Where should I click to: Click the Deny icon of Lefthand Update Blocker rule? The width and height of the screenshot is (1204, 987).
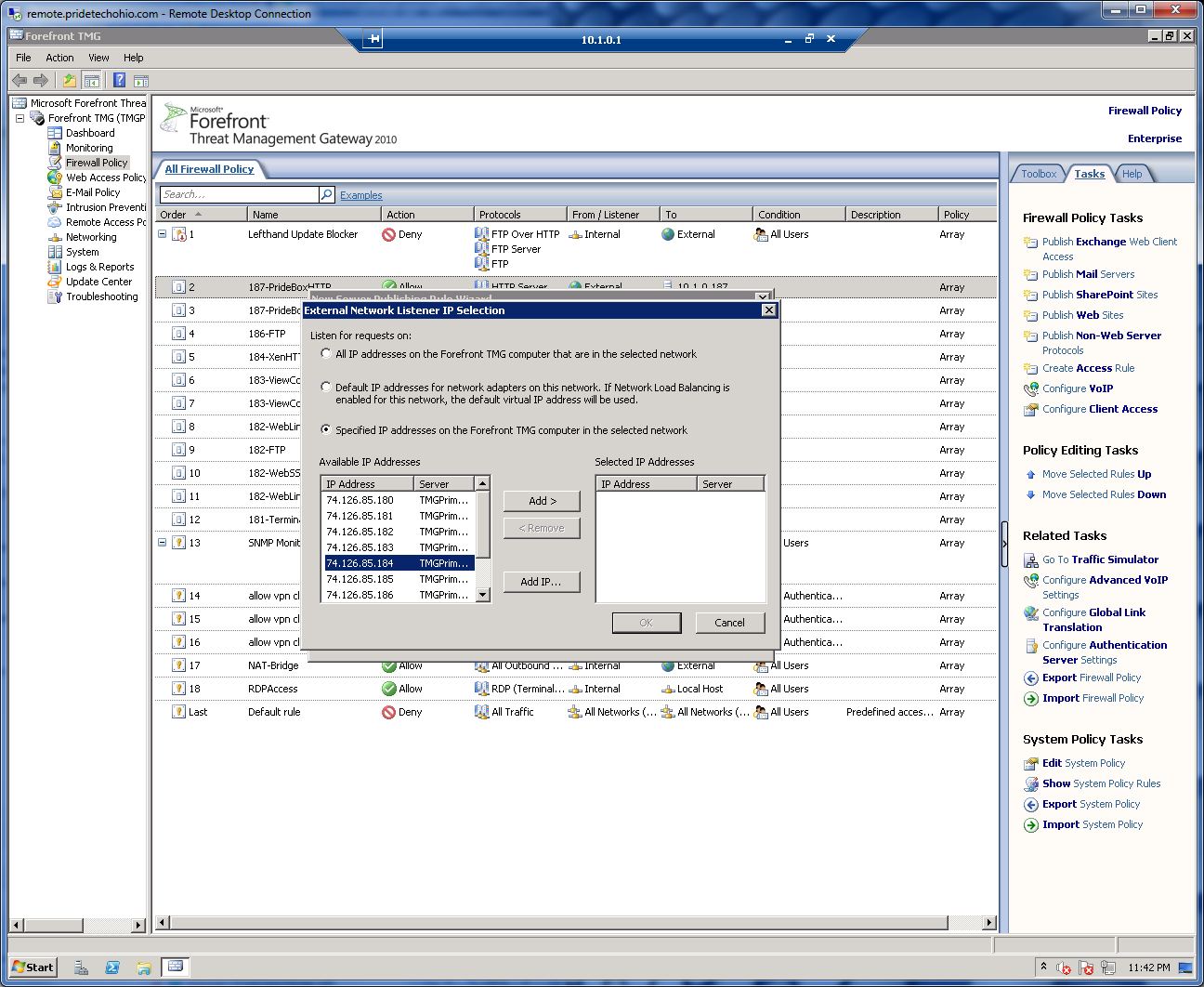tap(389, 234)
